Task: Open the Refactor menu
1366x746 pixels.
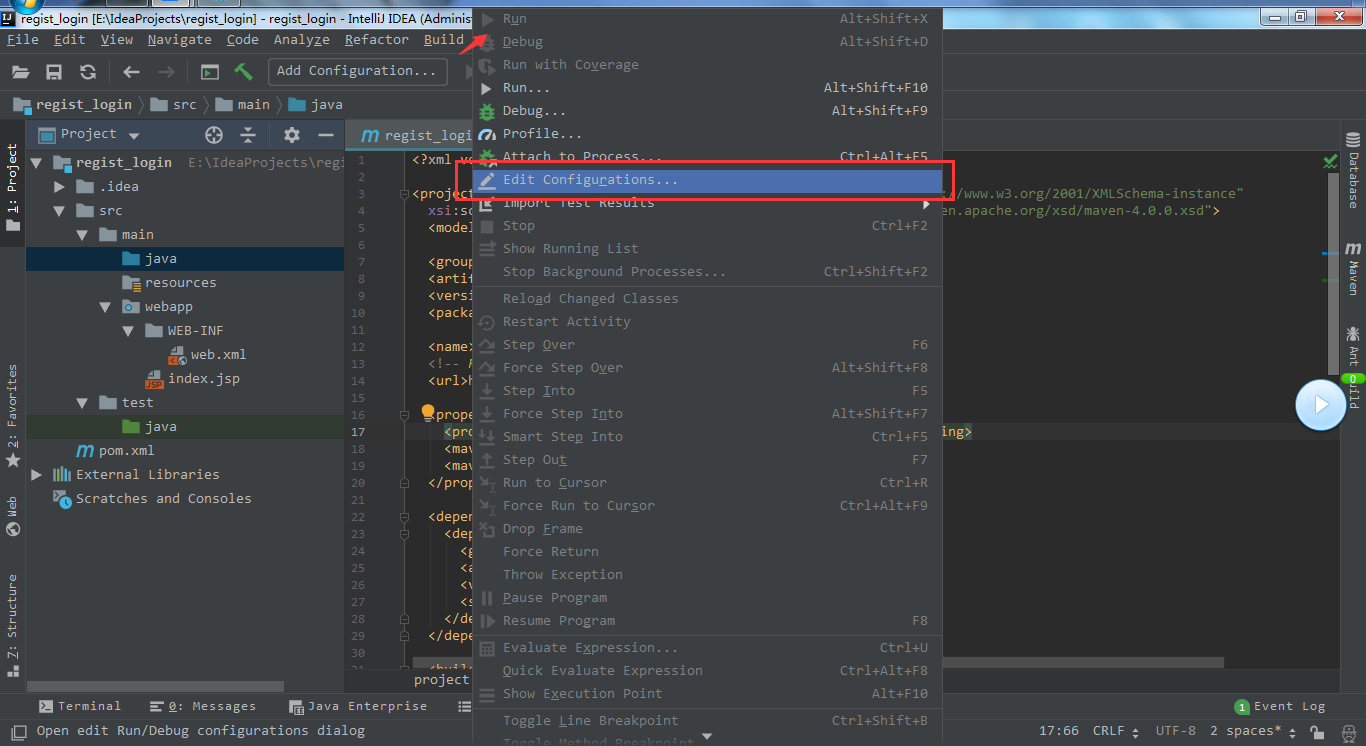Action: click(x=377, y=40)
